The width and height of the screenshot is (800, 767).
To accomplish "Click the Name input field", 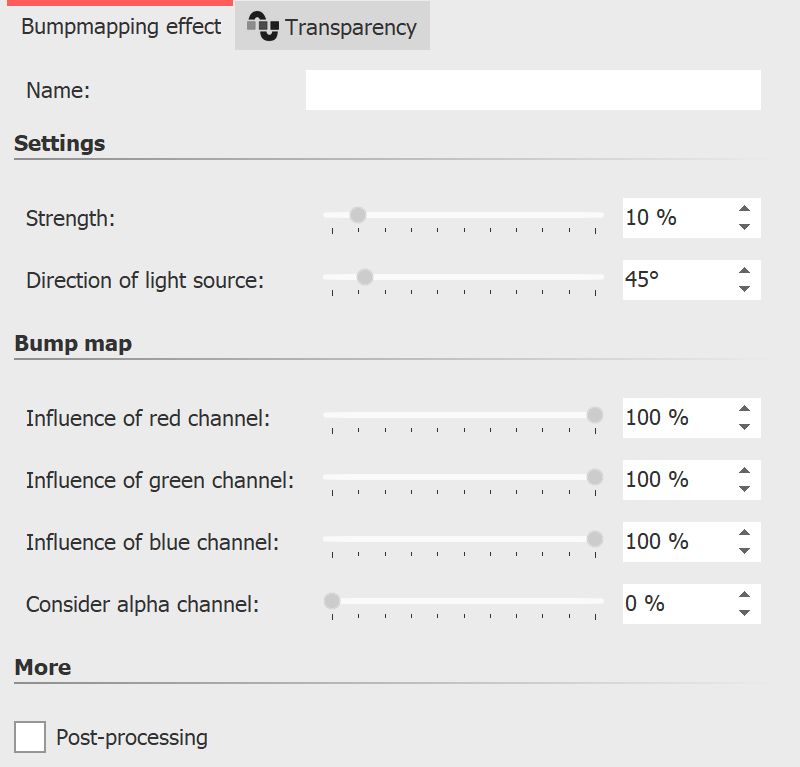I will coord(533,90).
